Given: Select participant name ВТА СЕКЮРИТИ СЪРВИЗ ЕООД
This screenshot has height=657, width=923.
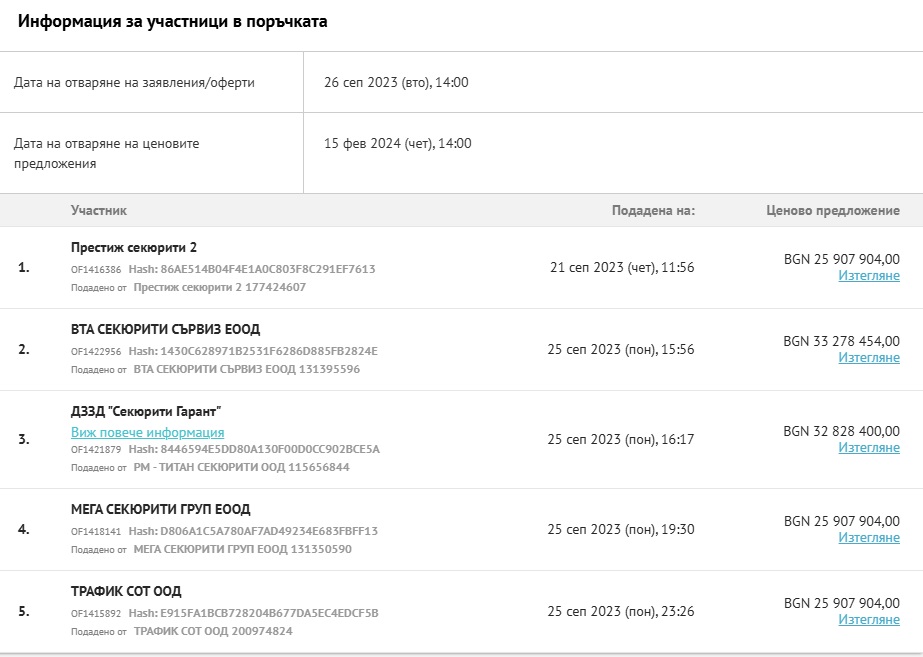Looking at the screenshot, I should (x=165, y=330).
